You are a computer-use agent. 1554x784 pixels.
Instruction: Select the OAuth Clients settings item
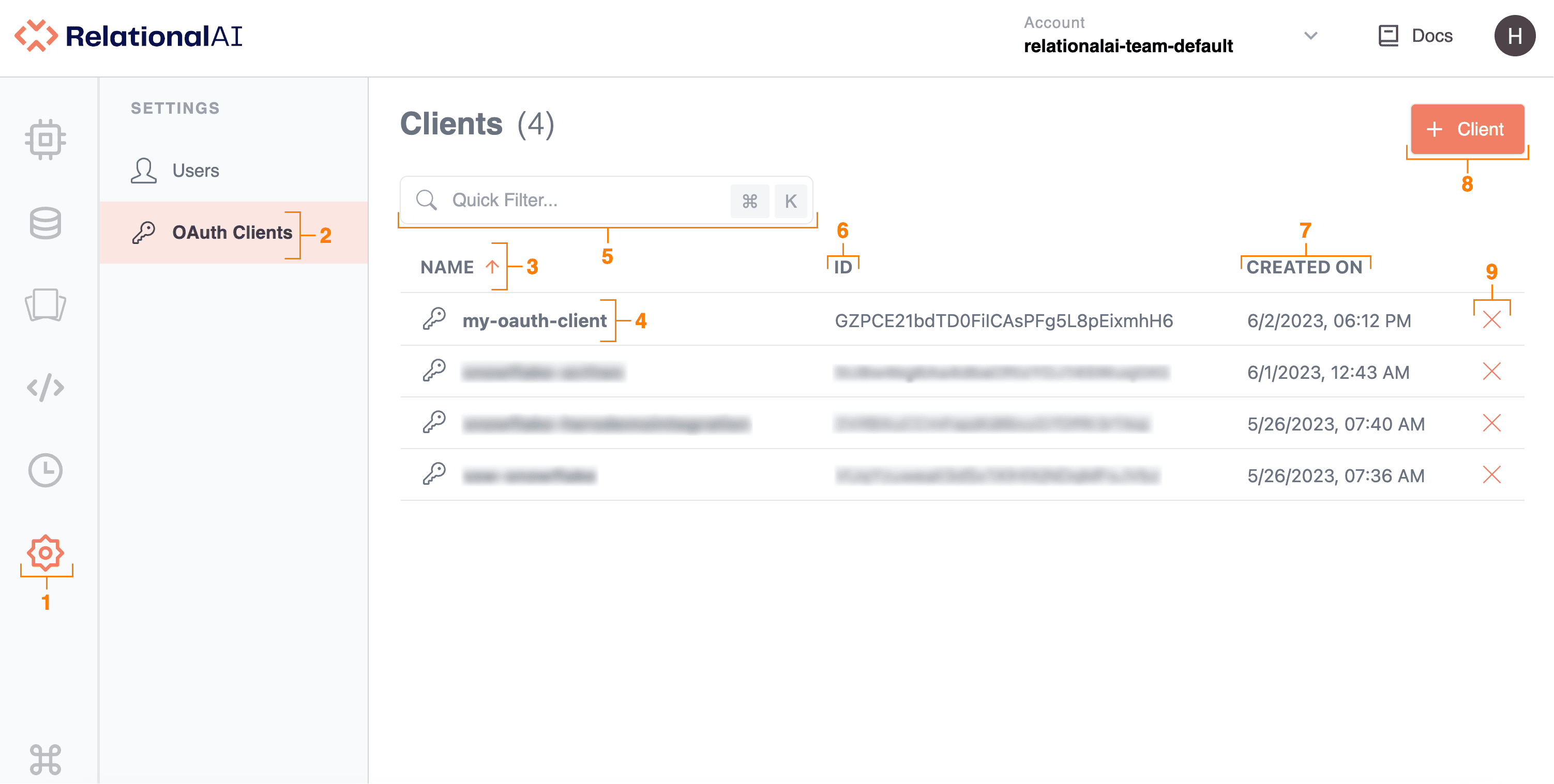coord(232,233)
